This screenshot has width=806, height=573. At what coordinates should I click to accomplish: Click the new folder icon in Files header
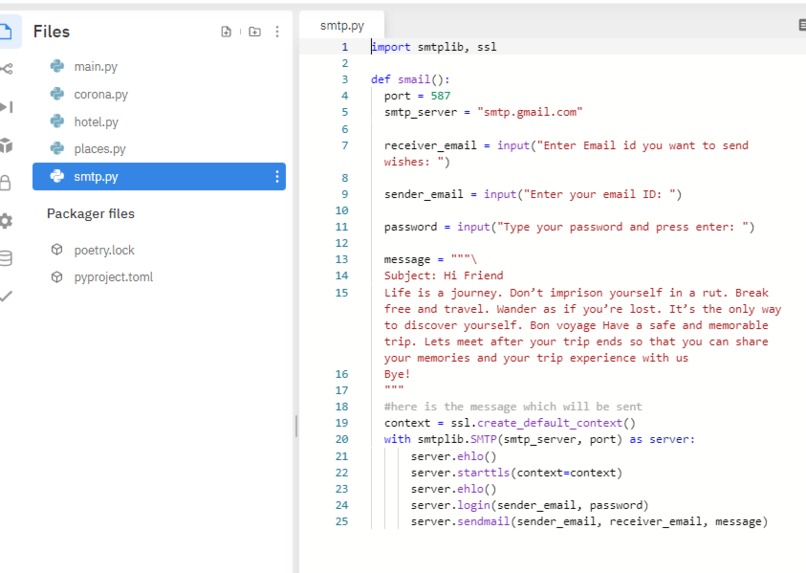pos(254,32)
